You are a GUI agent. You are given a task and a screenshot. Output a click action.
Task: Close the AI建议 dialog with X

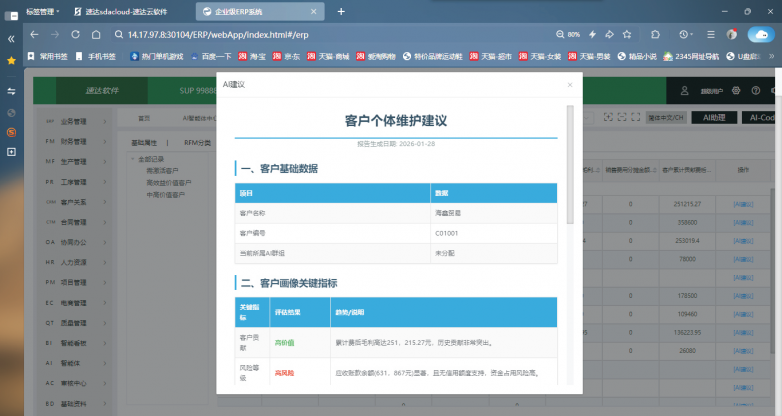[x=570, y=85]
